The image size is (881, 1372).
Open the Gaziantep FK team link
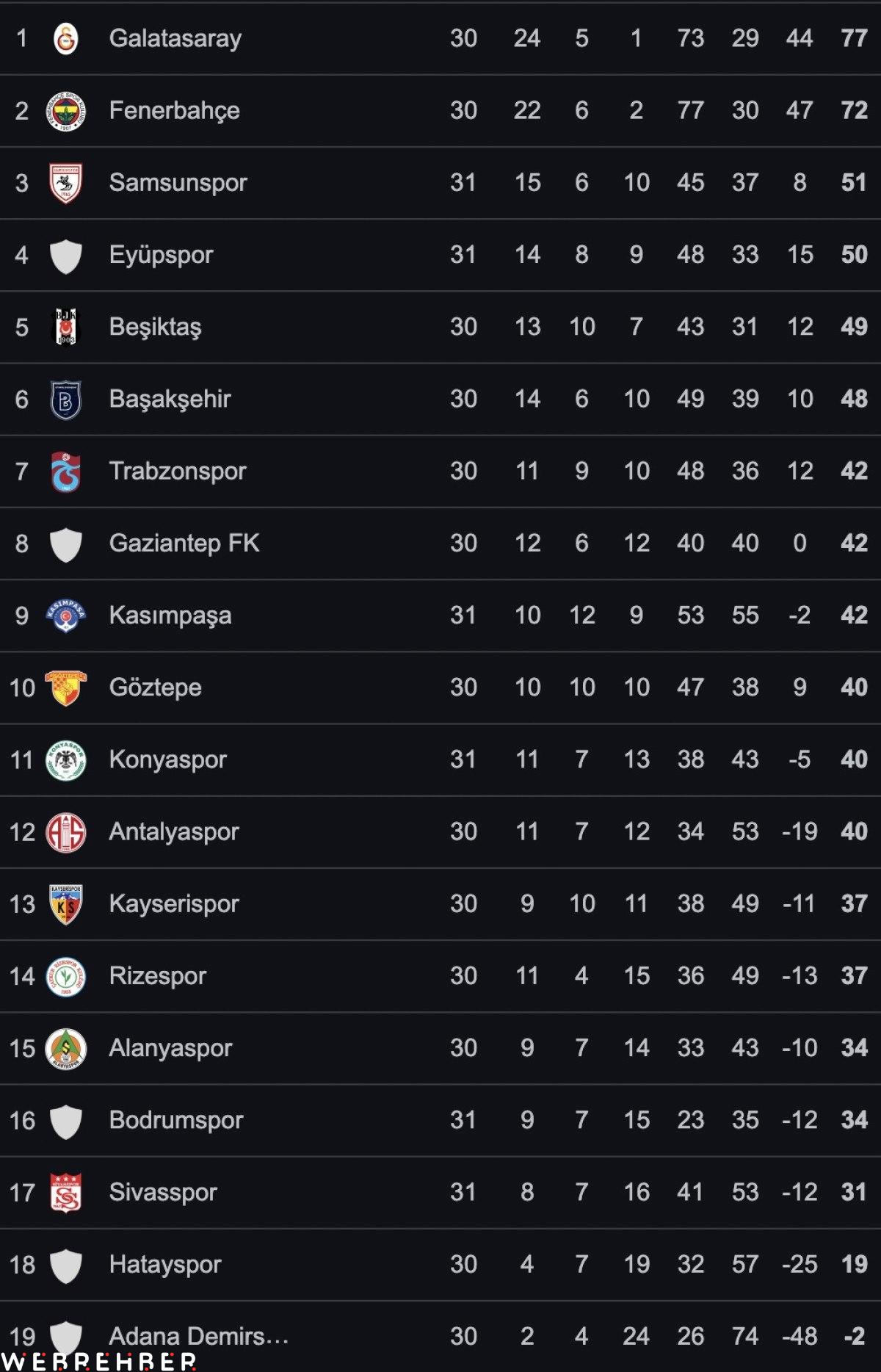pos(184,544)
